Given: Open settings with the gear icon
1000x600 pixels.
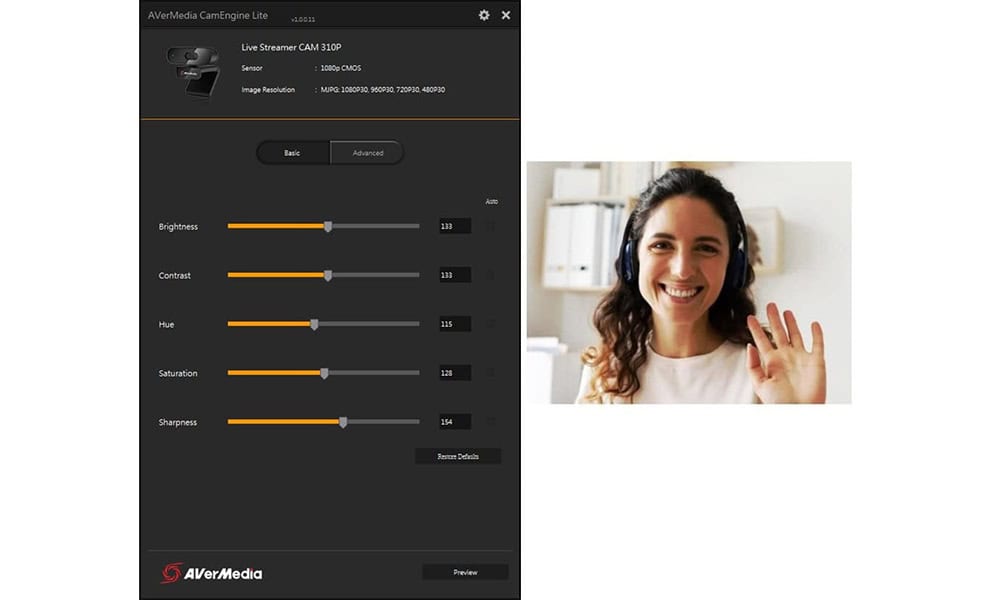Looking at the screenshot, I should pyautogui.click(x=484, y=15).
